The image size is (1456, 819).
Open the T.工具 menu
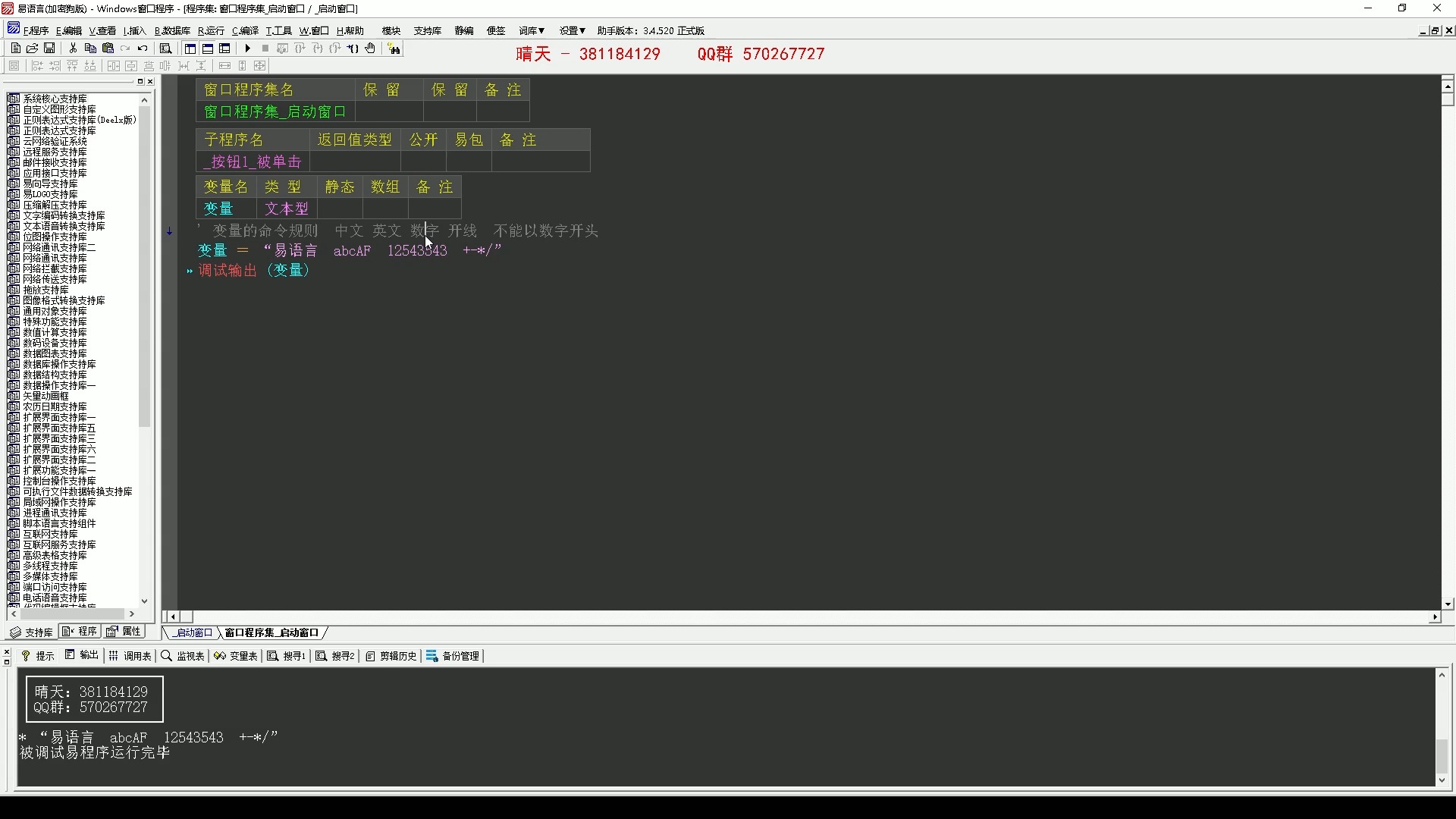[278, 30]
